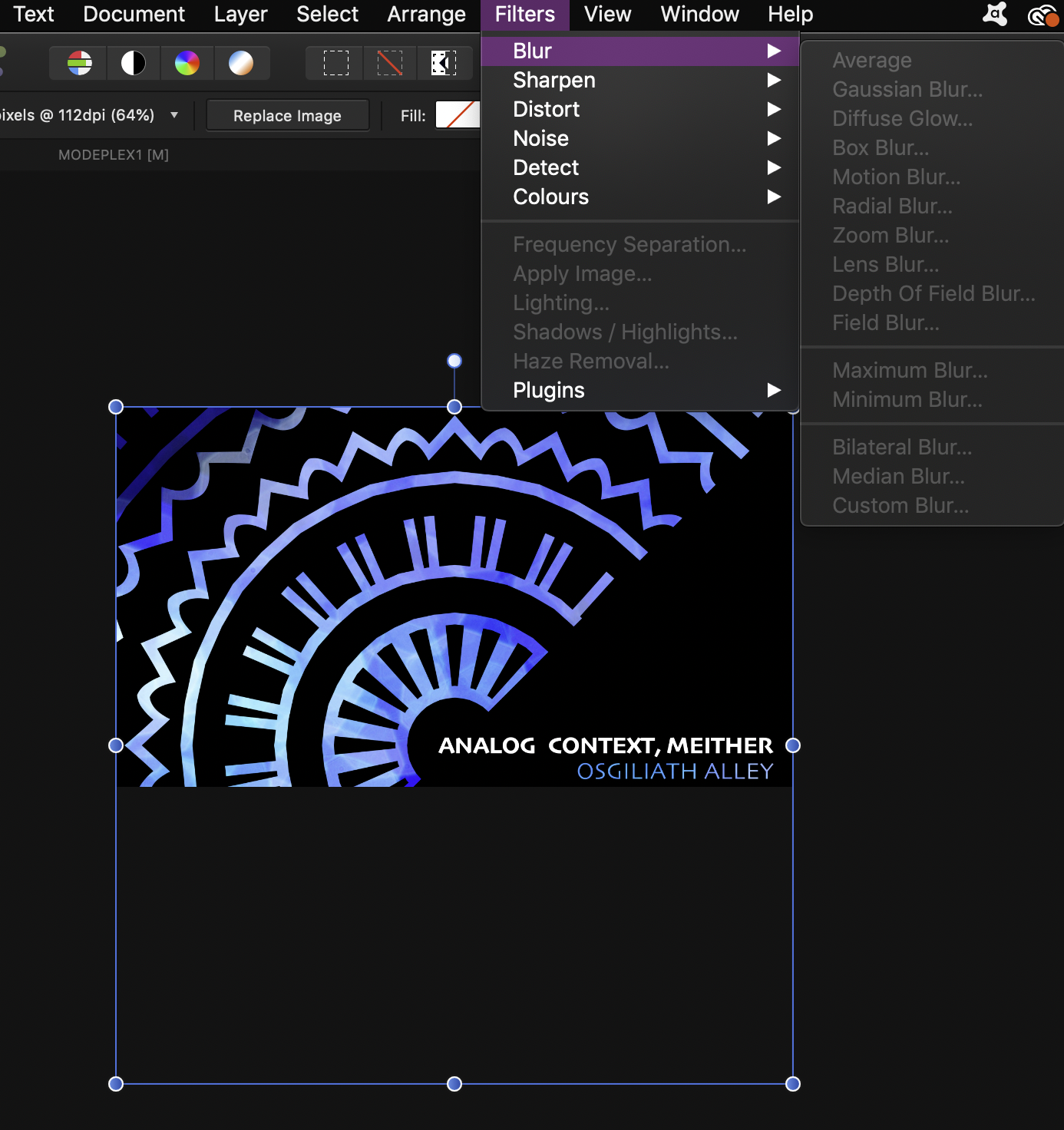The height and width of the screenshot is (1130, 1064).
Task: Click the White Balance gradient sphere icon
Action: (x=242, y=63)
